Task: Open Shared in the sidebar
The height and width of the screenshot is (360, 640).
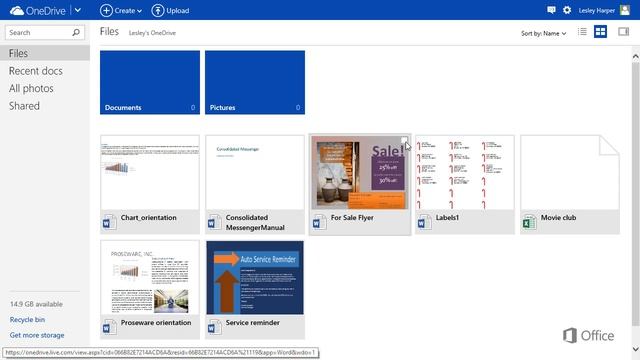Action: pyautogui.click(x=24, y=106)
